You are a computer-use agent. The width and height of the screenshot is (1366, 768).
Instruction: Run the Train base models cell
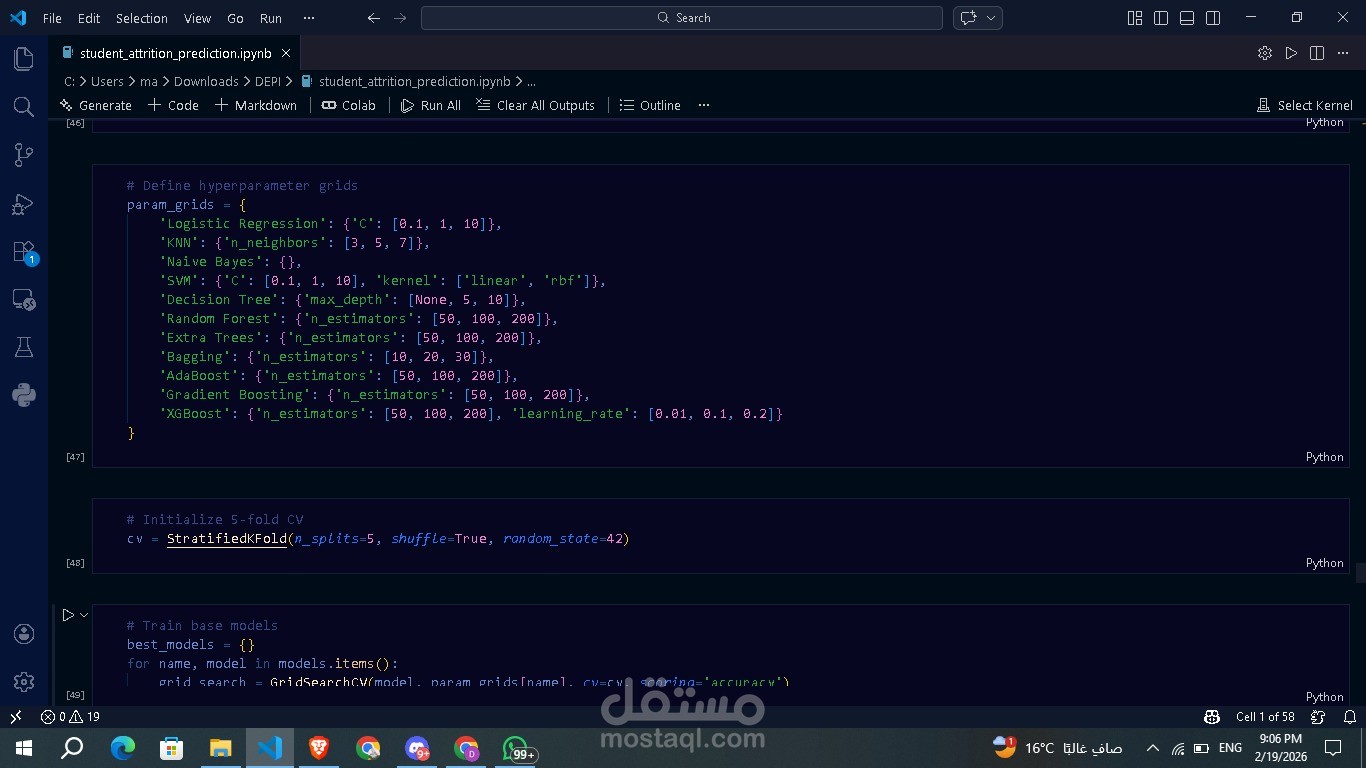[x=68, y=615]
